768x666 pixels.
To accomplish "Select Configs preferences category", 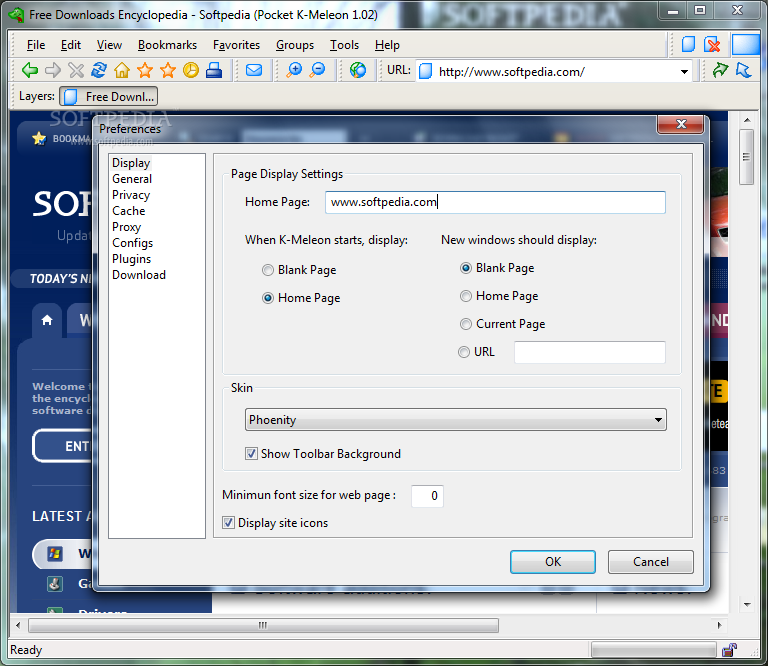I will pos(133,243).
